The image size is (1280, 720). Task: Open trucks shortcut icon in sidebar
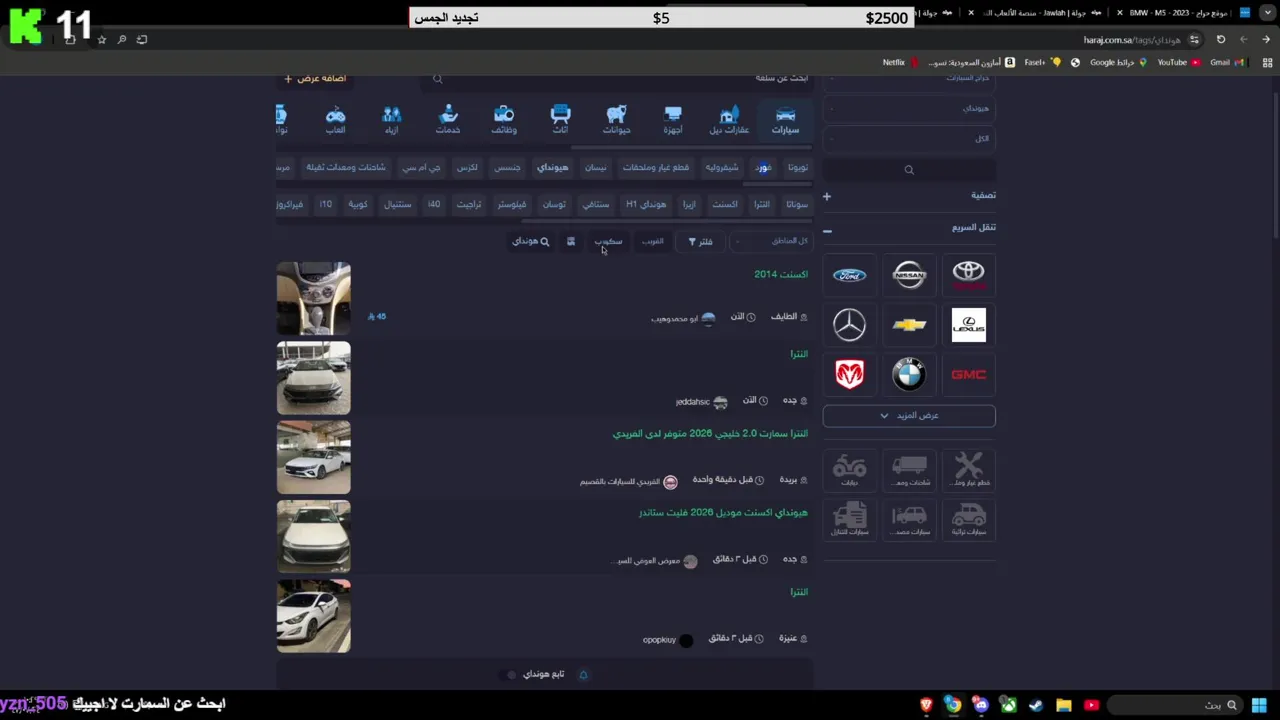(x=909, y=469)
